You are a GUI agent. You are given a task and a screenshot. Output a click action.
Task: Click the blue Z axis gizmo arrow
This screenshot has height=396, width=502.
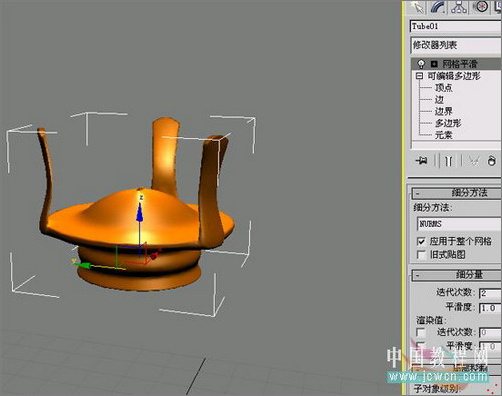pos(140,212)
